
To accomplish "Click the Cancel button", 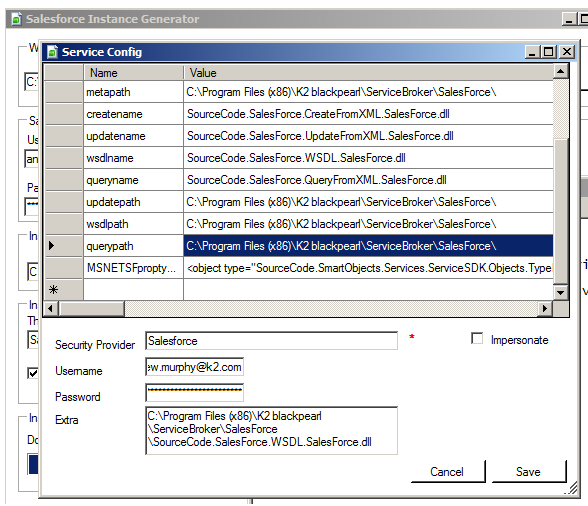I will click(448, 471).
